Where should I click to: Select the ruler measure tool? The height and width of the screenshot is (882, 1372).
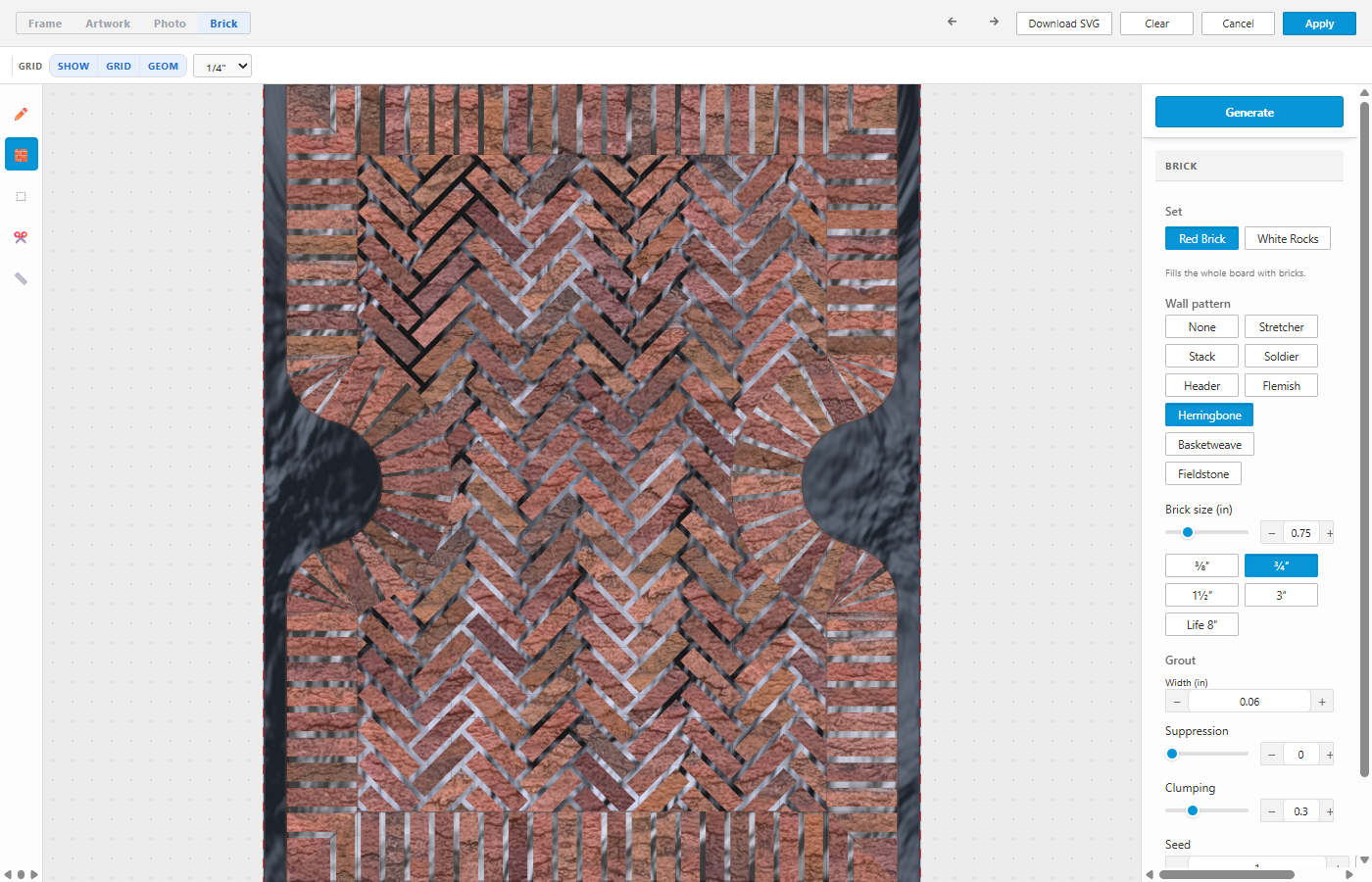21,278
